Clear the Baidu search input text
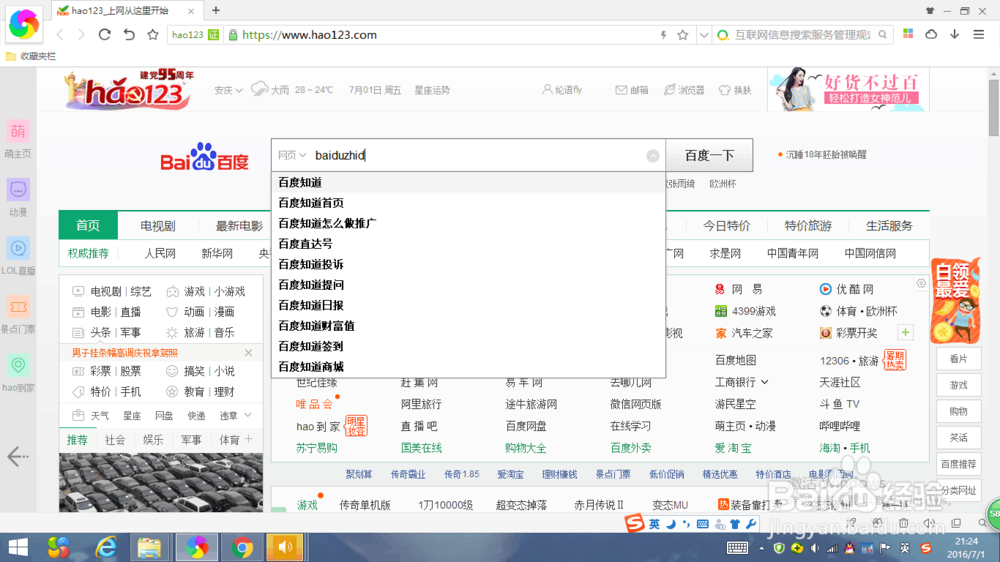The image size is (1000, 562). tap(652, 156)
